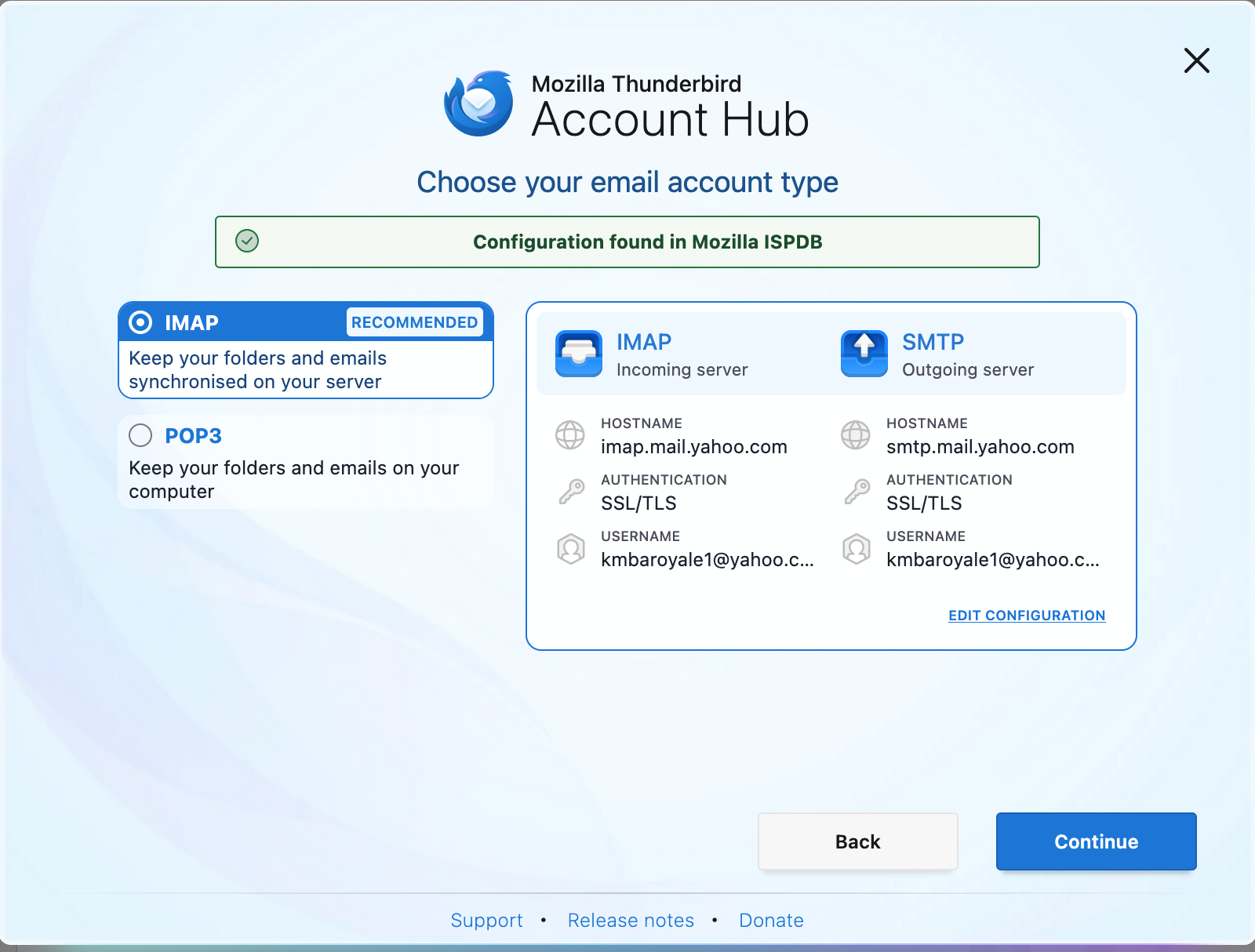Screen dimensions: 1255x952
Task: Go back with the Back button
Action: (857, 841)
